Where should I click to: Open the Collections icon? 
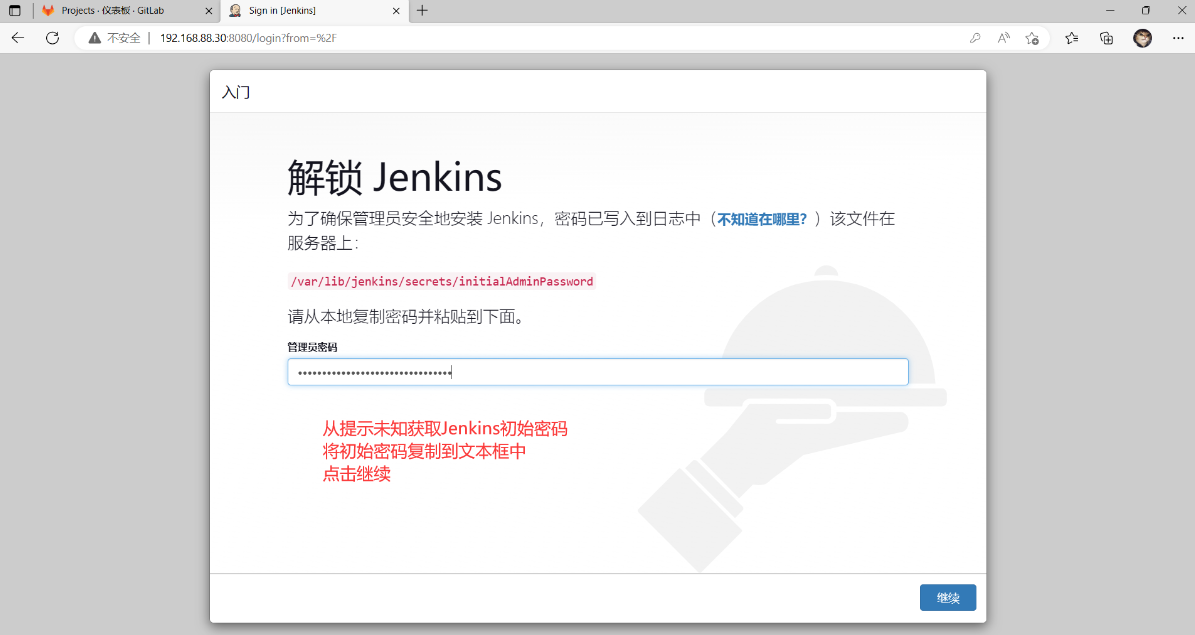(x=1107, y=38)
